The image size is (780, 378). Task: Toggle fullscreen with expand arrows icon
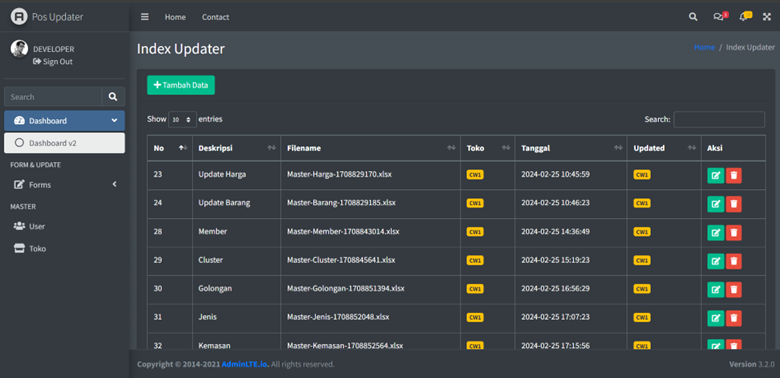click(767, 17)
